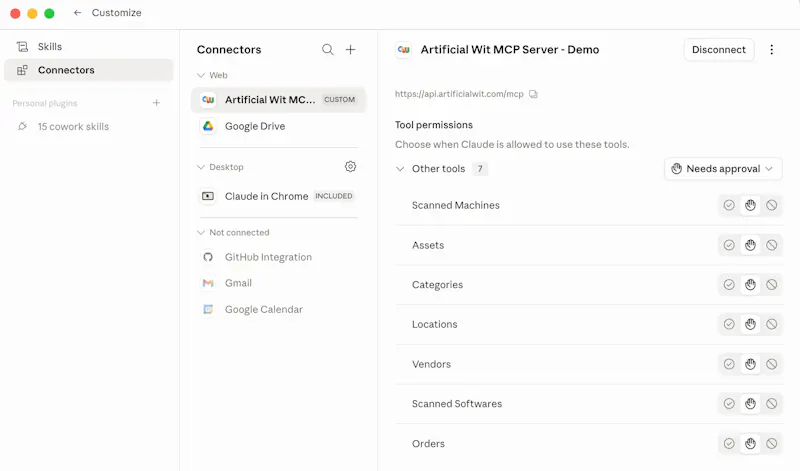The width and height of the screenshot is (800, 471).
Task: Add a new connector with plus icon
Action: 351,49
